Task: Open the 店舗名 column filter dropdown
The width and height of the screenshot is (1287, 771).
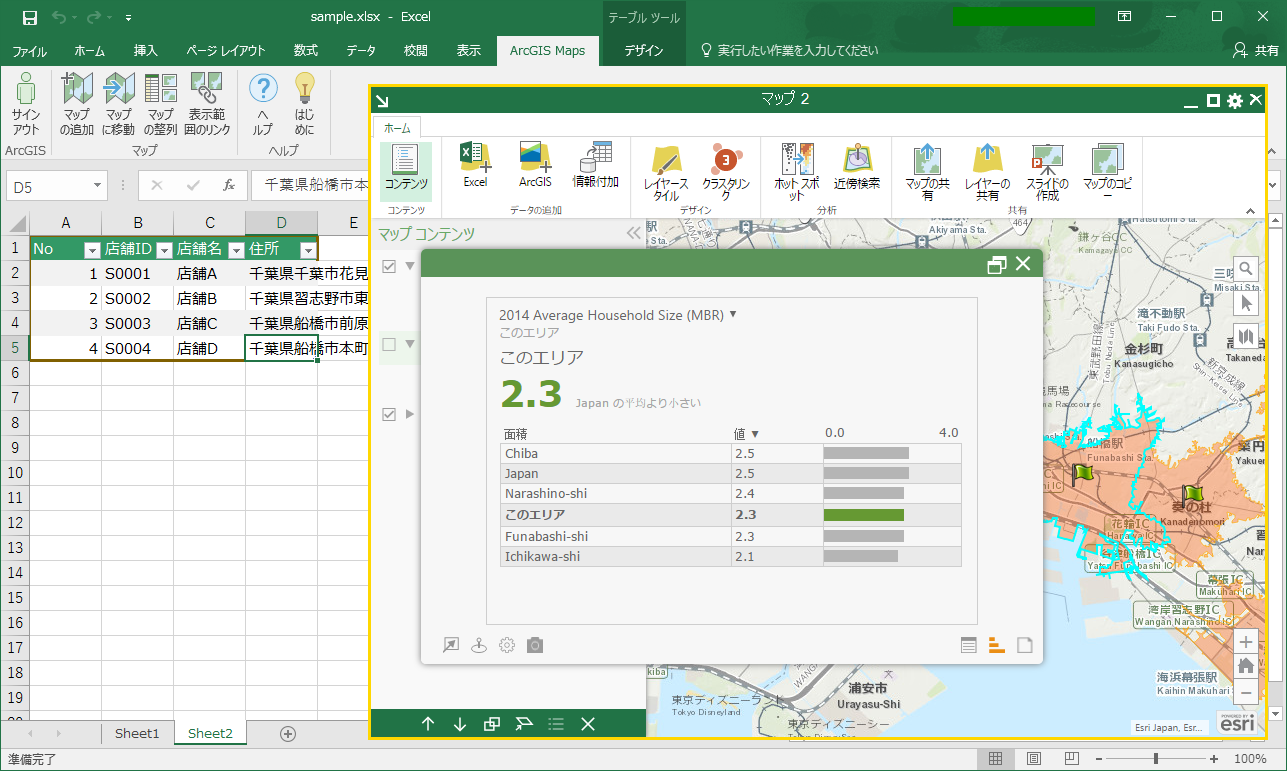Action: (x=236, y=250)
